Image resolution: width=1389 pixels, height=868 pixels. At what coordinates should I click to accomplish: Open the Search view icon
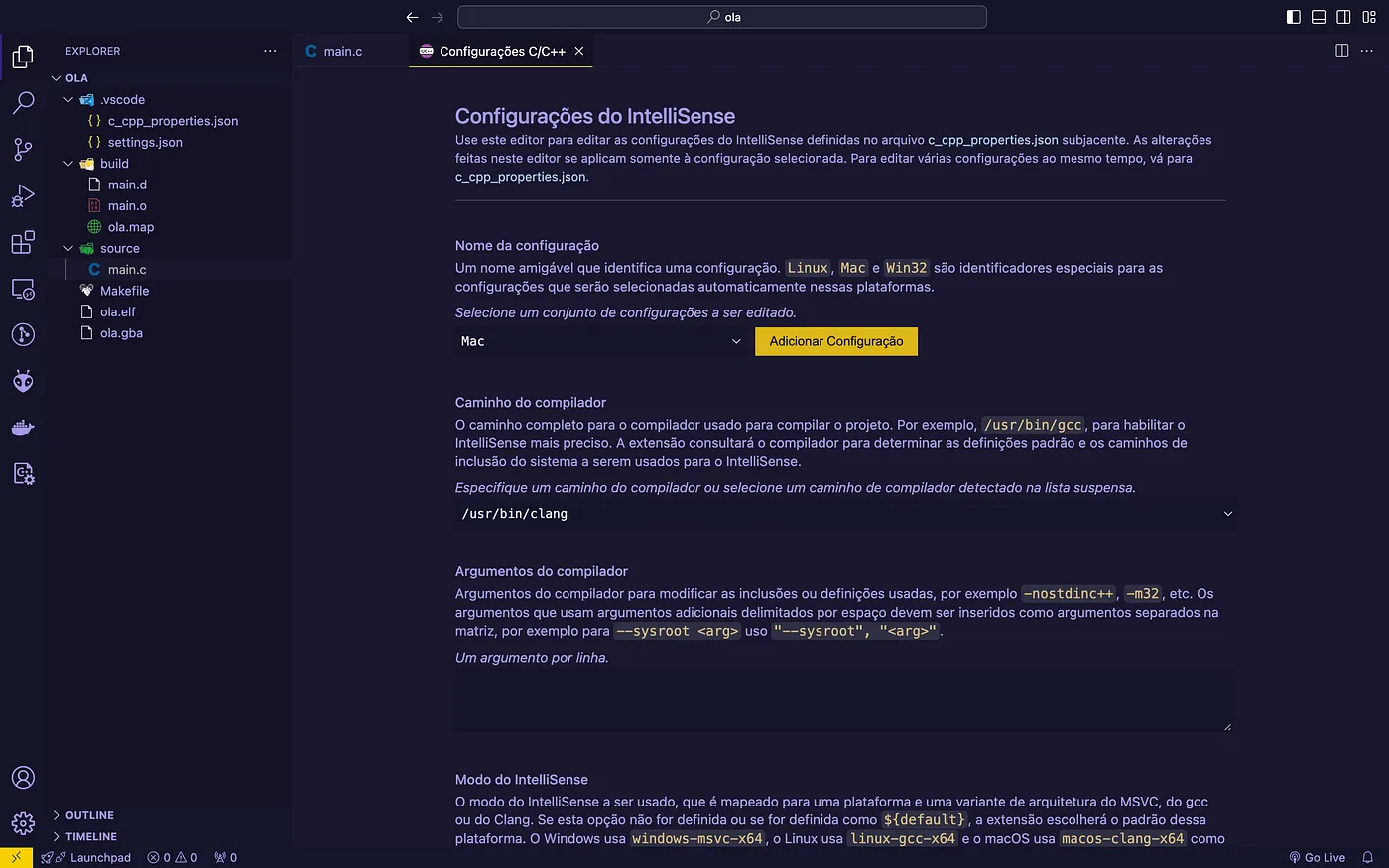(x=23, y=102)
